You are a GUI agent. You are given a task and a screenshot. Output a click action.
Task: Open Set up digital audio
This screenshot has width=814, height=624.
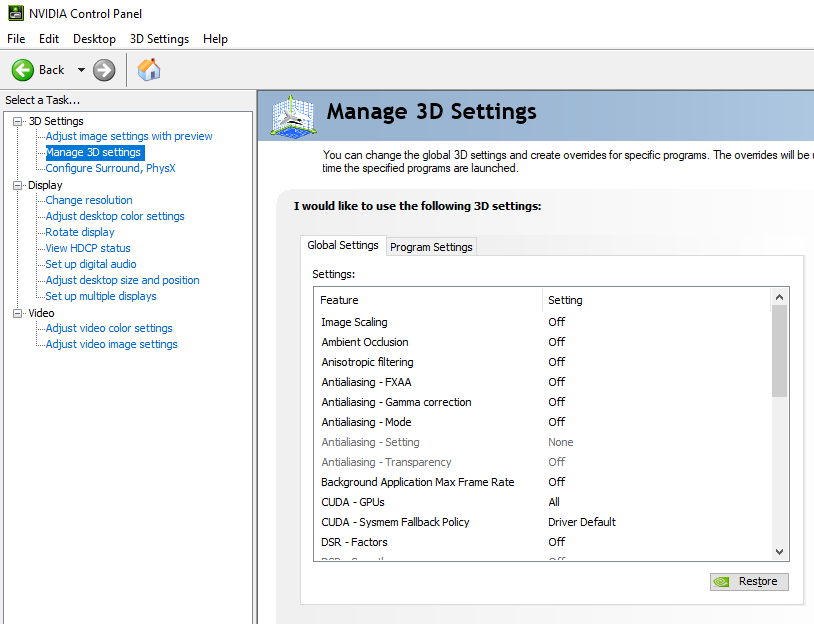click(x=90, y=264)
